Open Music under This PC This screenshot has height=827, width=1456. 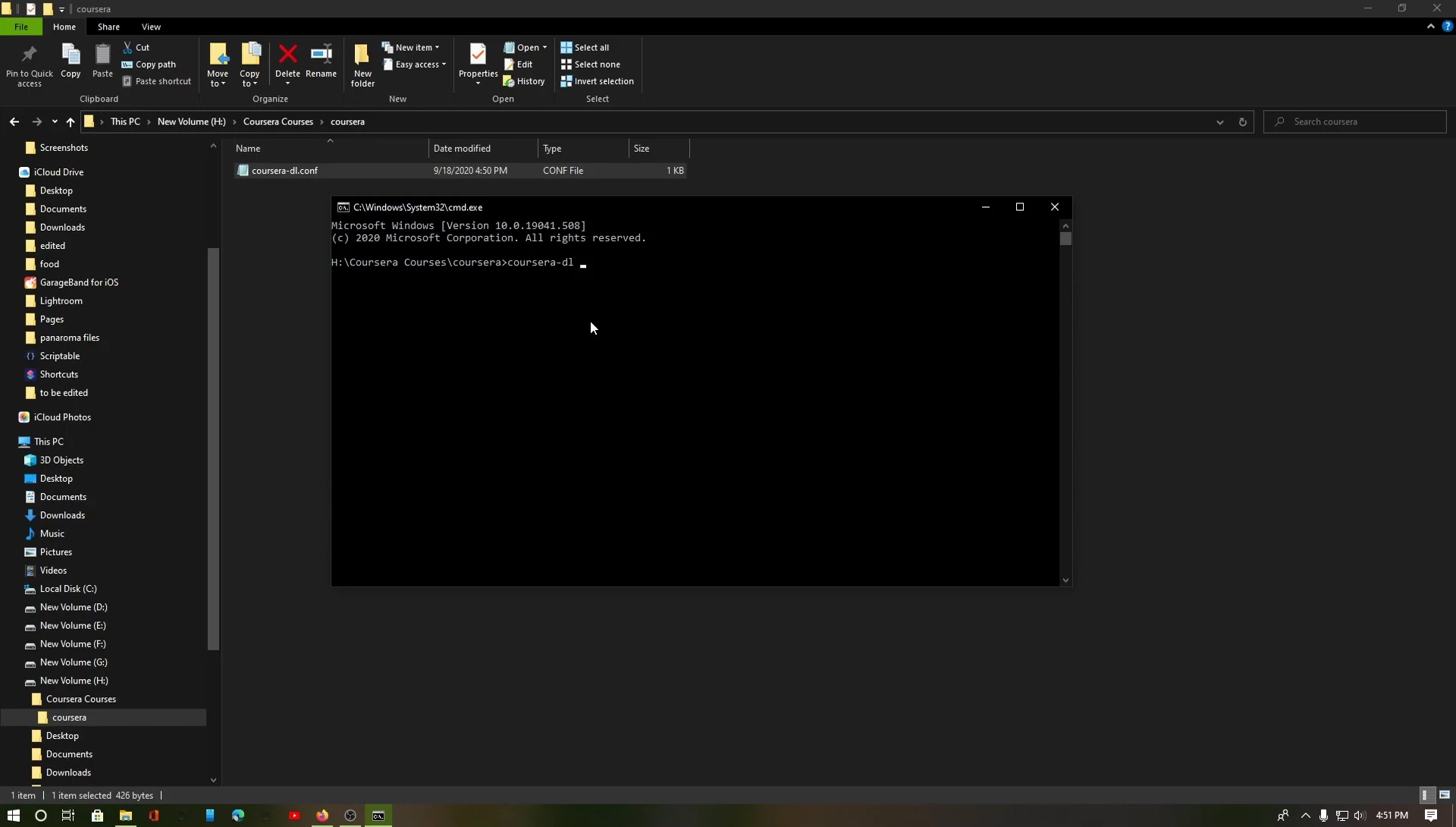point(52,534)
